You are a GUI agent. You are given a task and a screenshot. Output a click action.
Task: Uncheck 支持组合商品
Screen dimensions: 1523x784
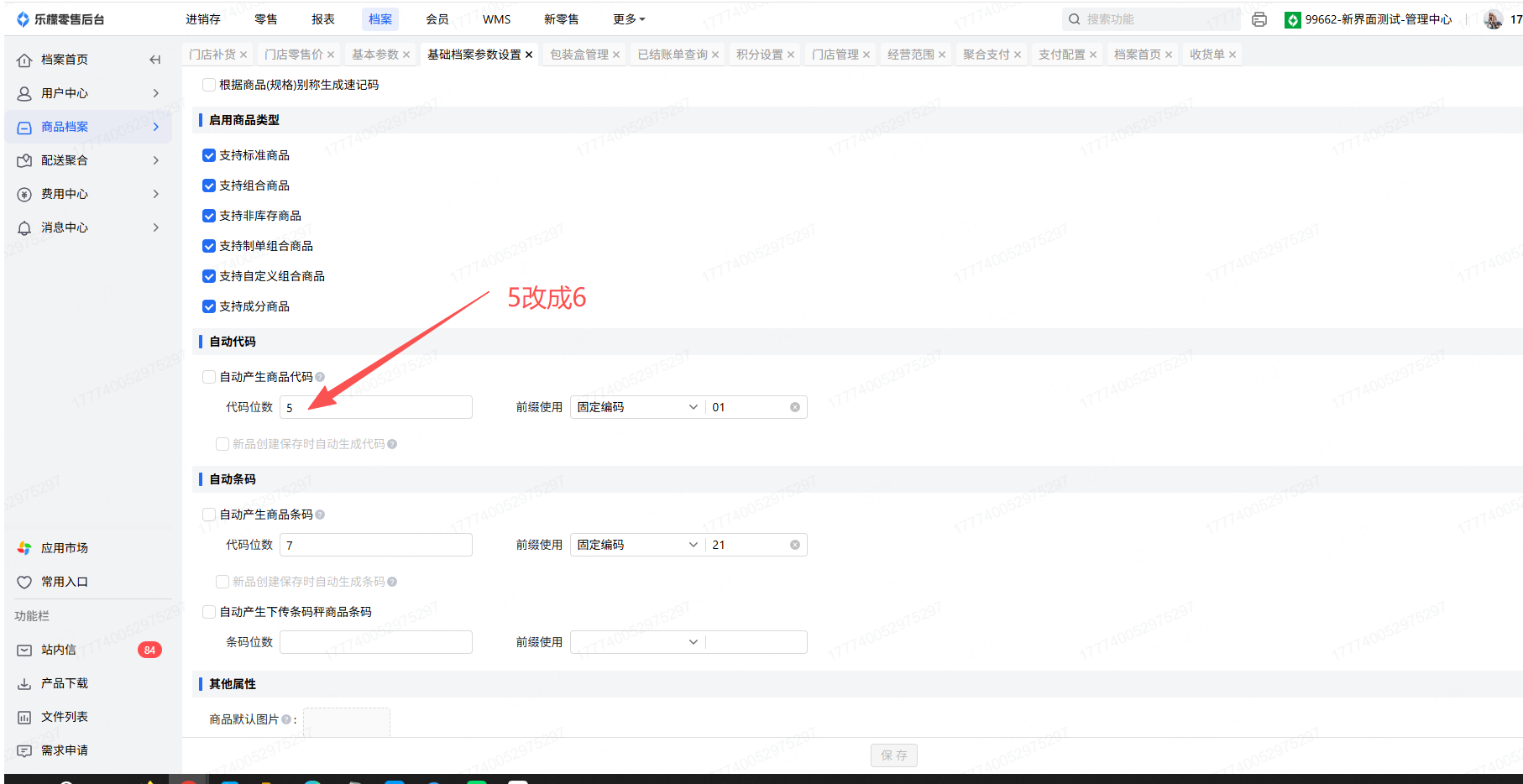[209, 186]
